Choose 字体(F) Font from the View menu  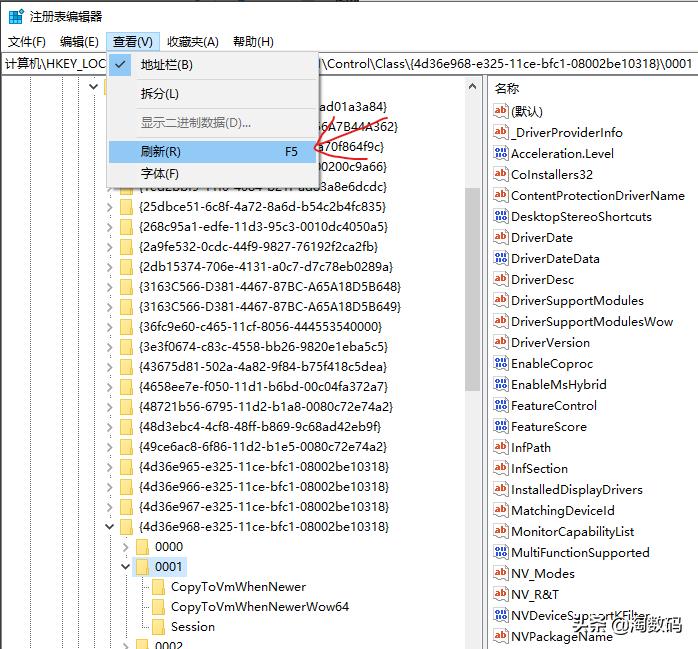[213, 174]
